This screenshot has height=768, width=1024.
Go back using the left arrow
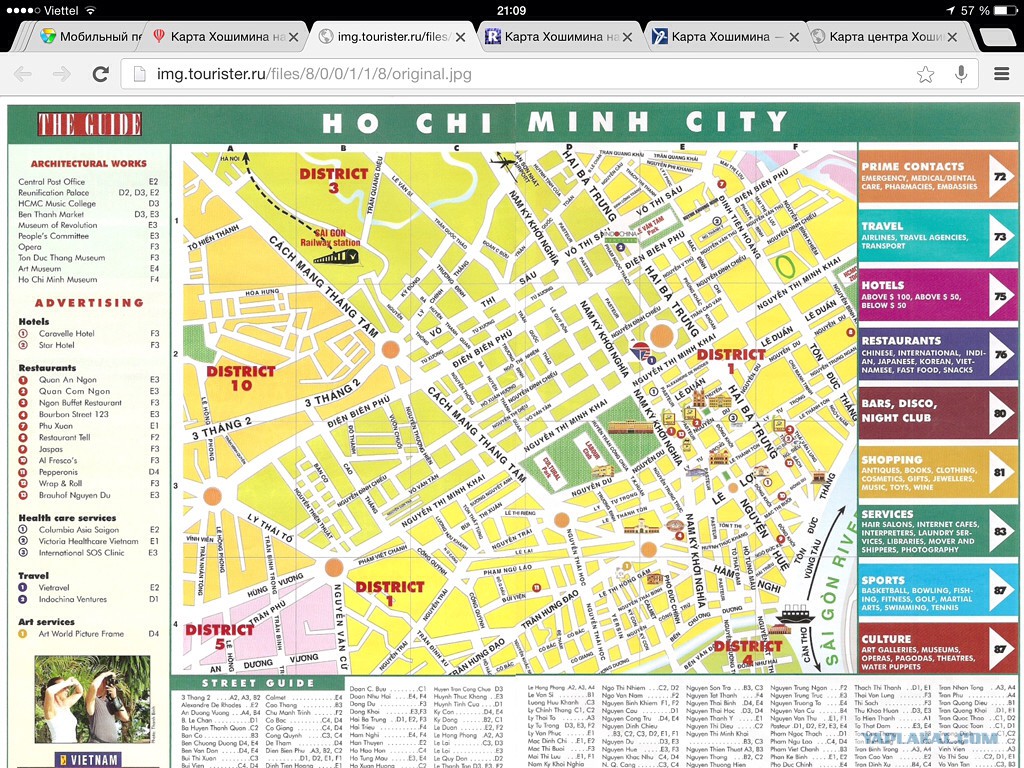tap(23, 74)
